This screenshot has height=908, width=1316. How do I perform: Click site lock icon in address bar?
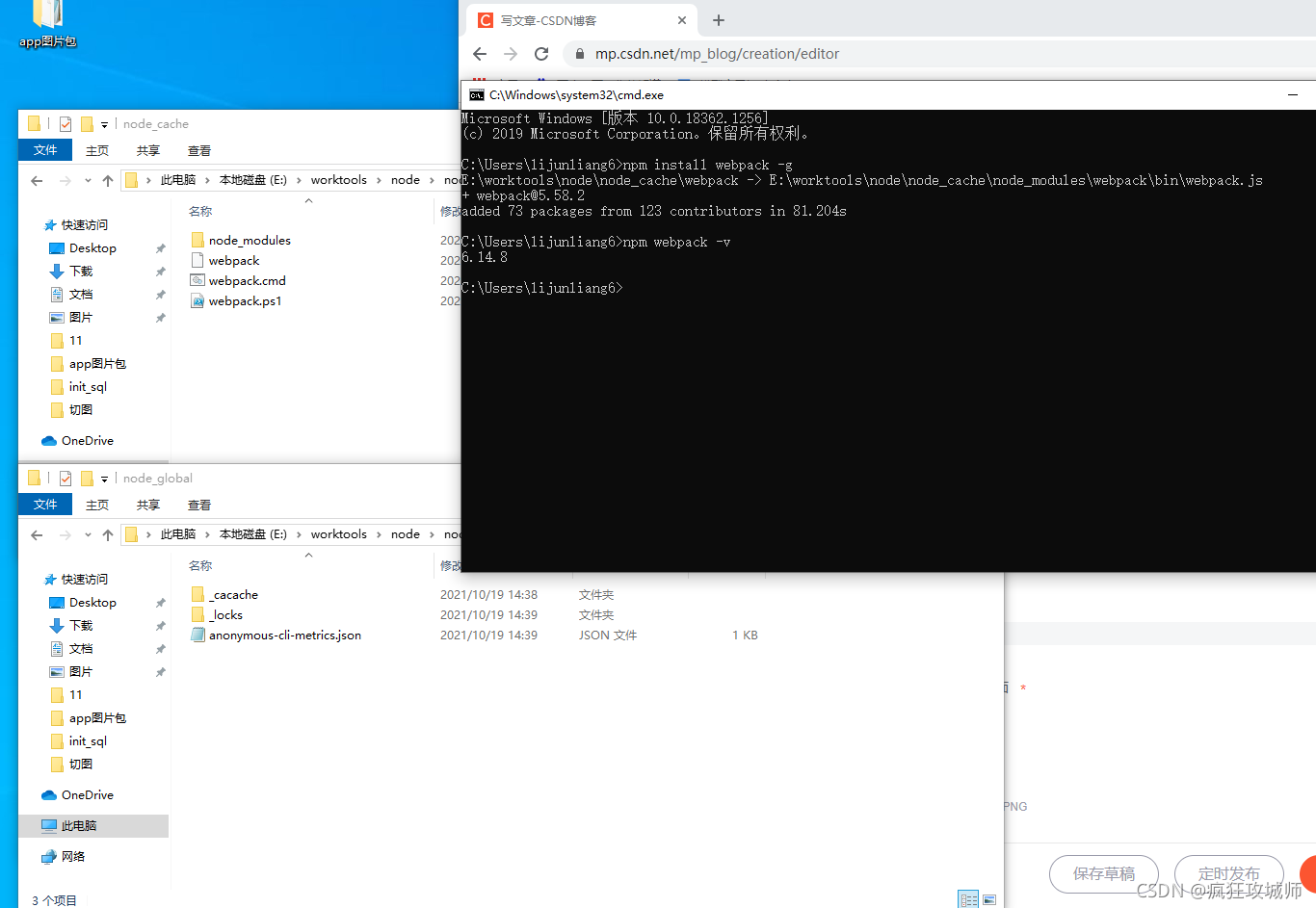pos(579,54)
